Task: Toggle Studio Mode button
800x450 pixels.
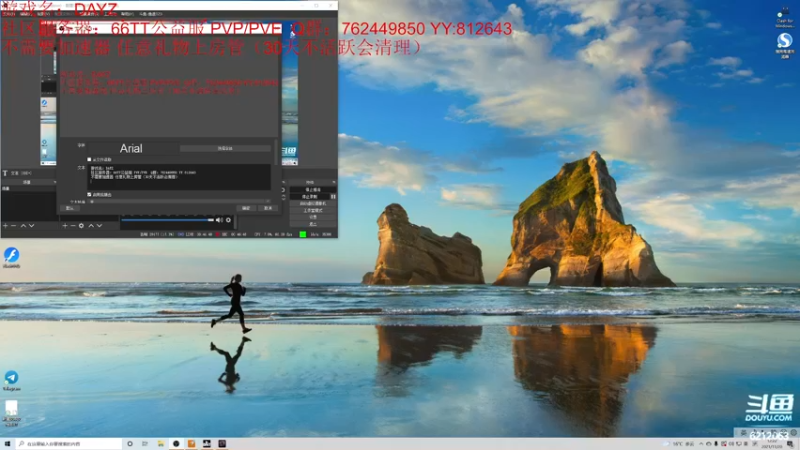Action: [313, 210]
